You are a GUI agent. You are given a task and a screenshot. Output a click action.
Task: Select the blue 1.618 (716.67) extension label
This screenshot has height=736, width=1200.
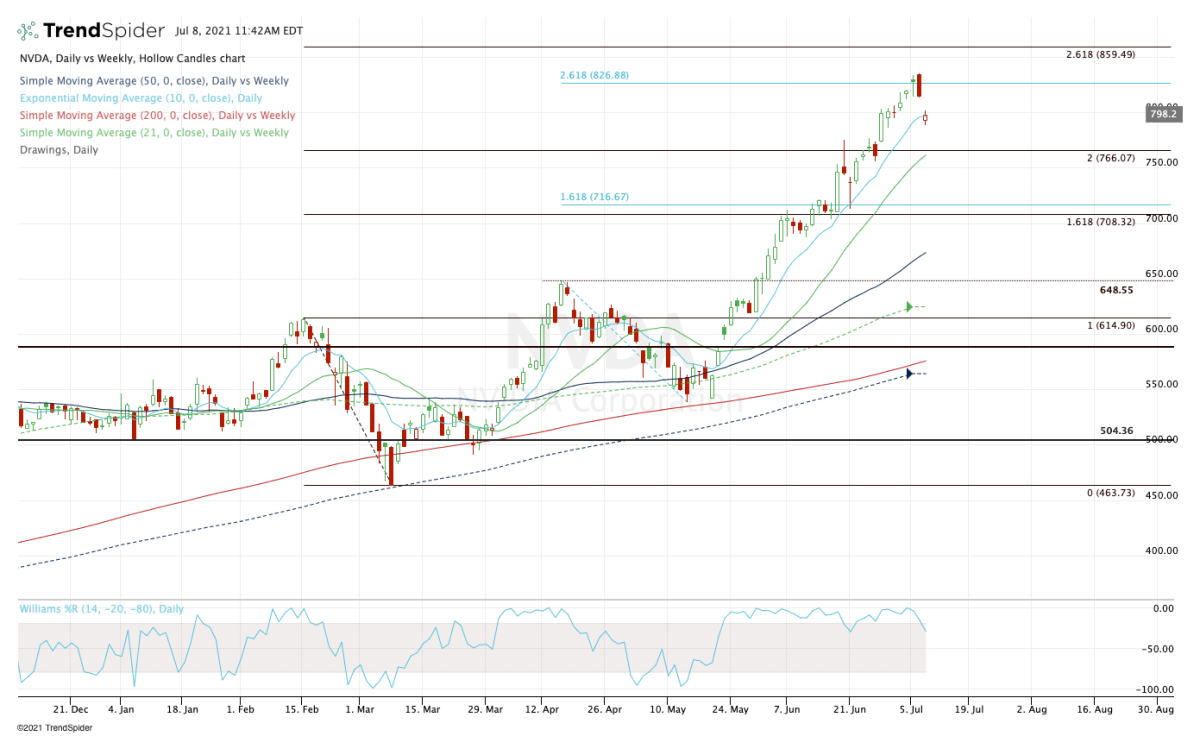[594, 198]
